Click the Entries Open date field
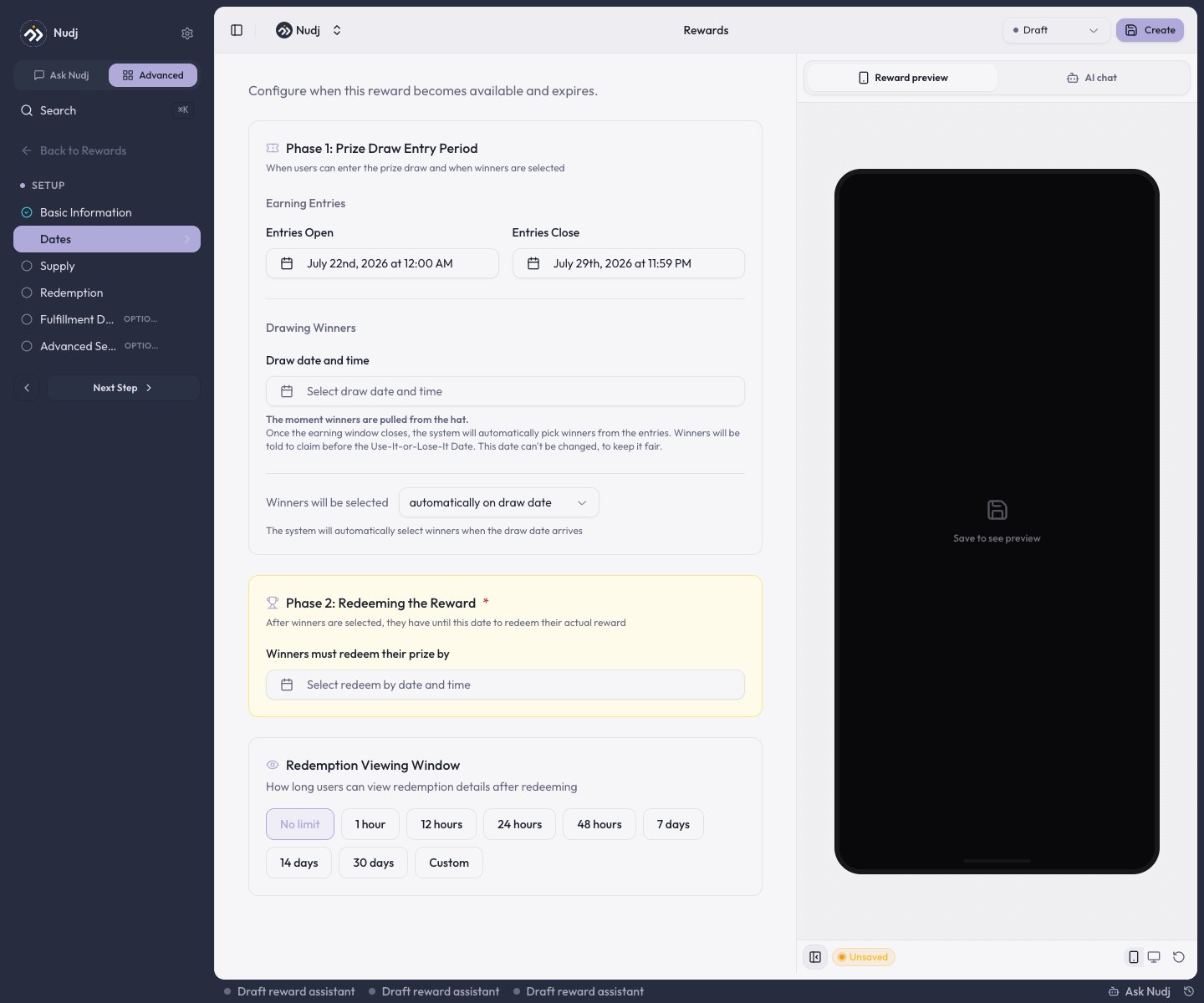The image size is (1204, 1003). (382, 263)
